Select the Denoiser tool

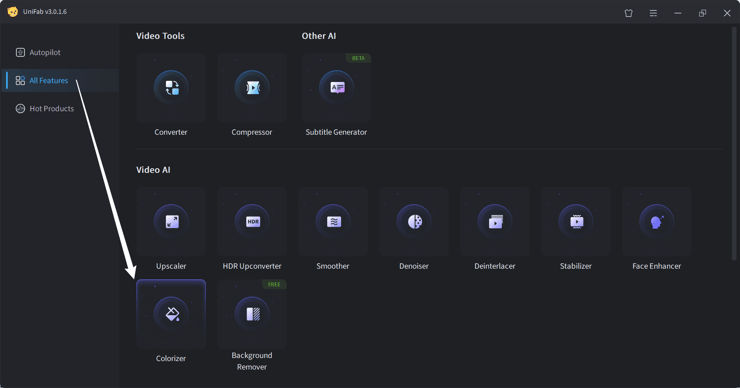click(414, 221)
